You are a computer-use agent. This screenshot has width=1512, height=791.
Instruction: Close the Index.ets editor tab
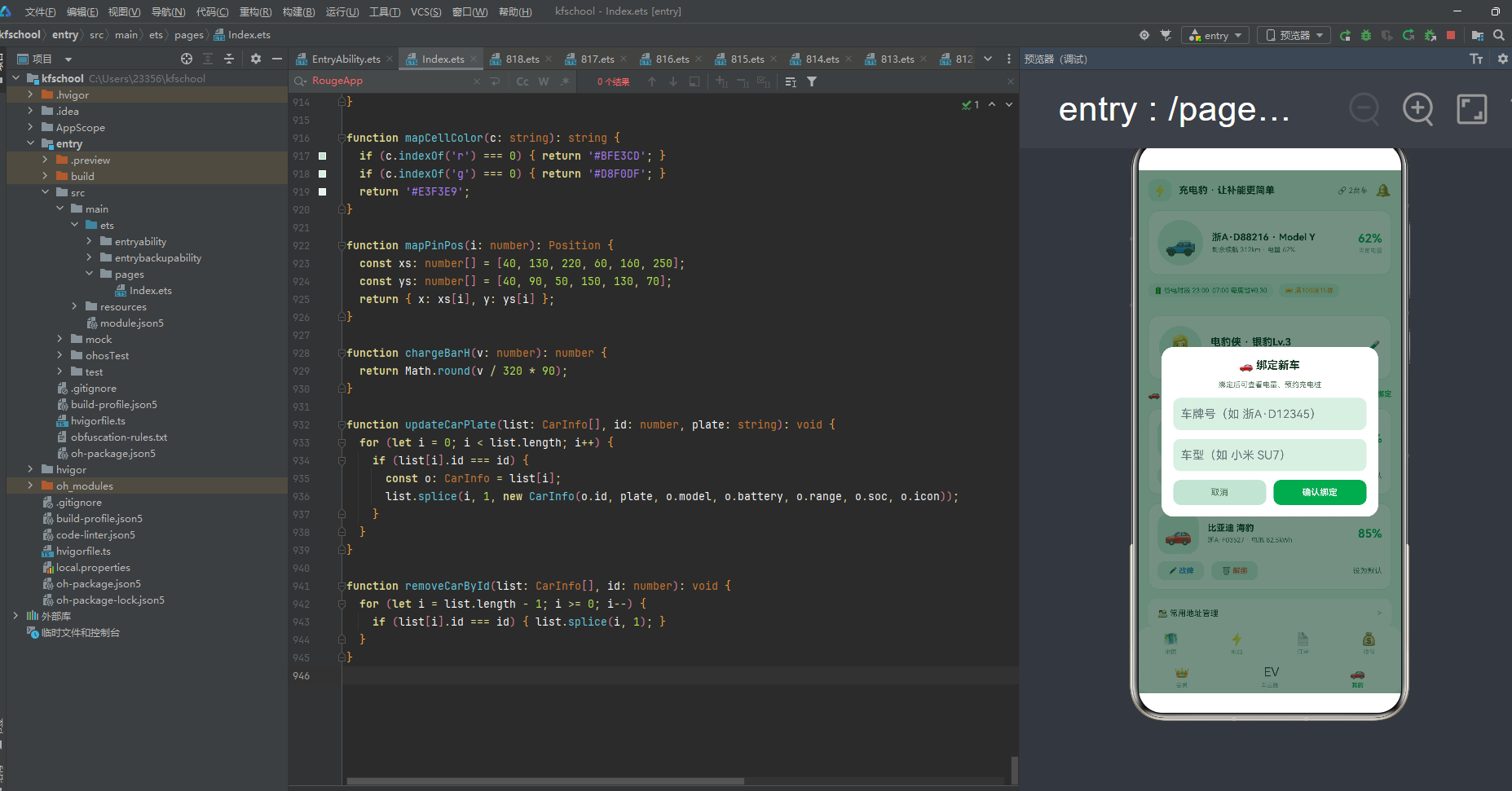(473, 59)
